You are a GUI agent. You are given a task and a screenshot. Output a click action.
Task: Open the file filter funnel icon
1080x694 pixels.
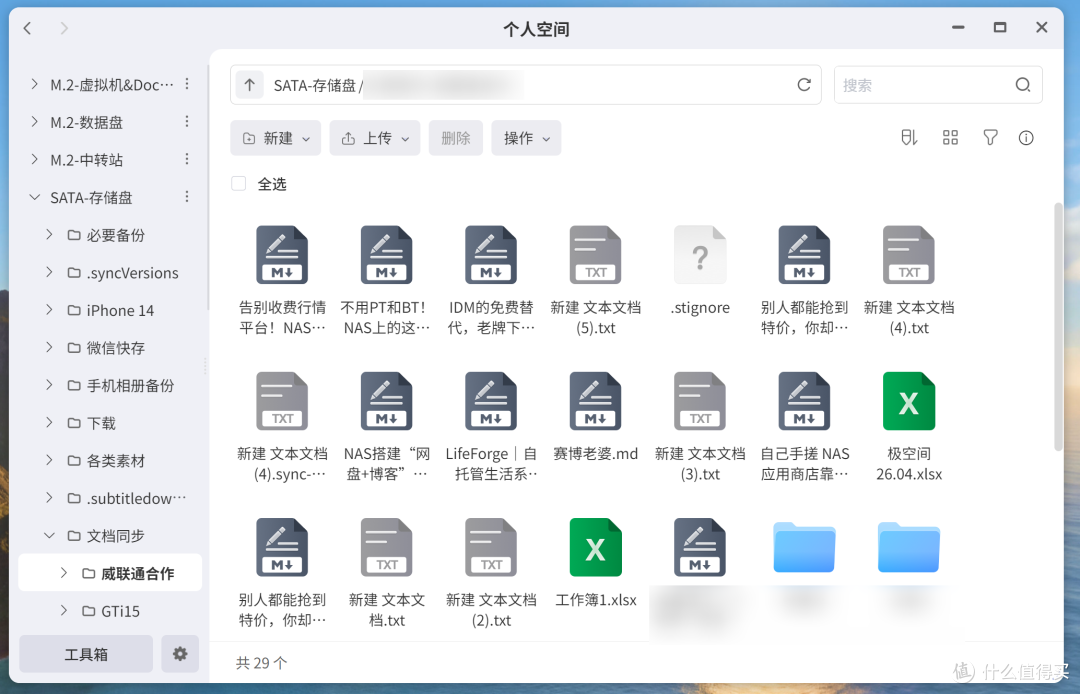click(990, 138)
